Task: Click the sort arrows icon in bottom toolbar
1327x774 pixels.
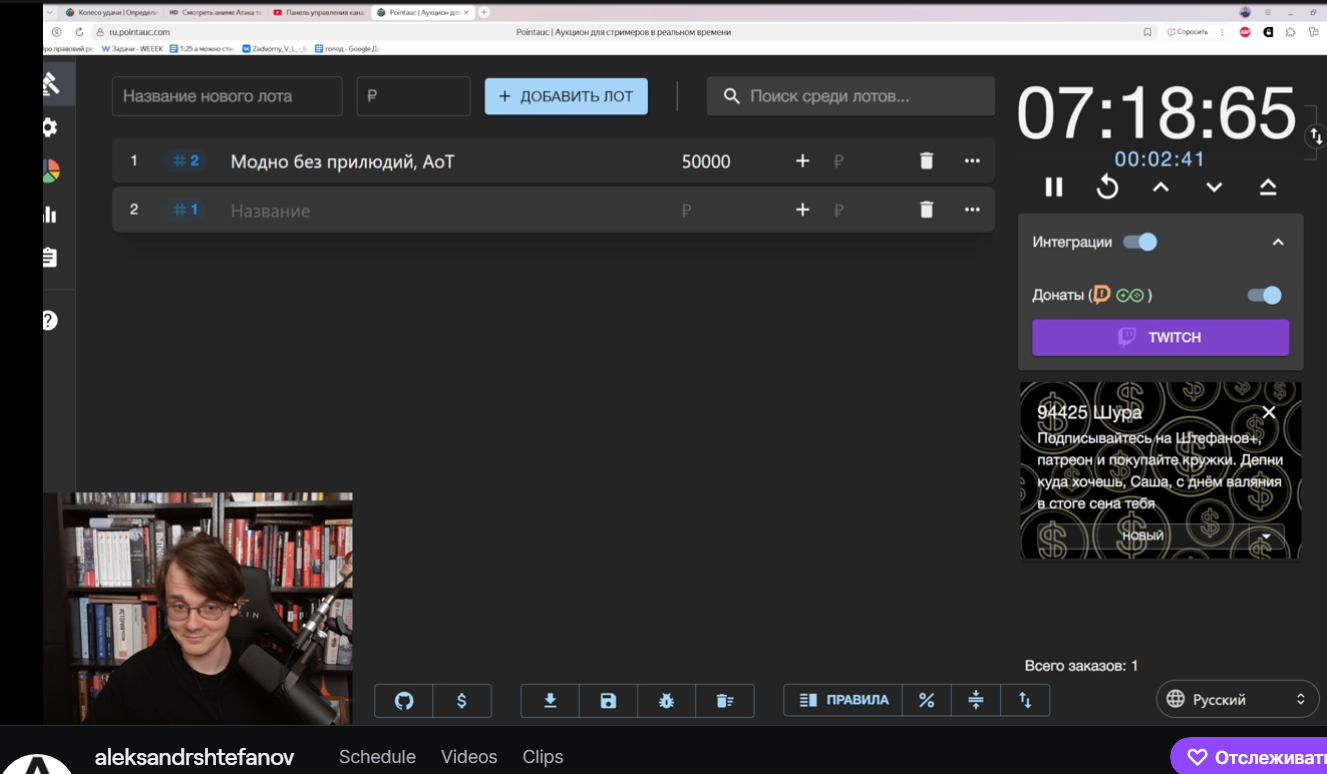Action: click(1025, 701)
